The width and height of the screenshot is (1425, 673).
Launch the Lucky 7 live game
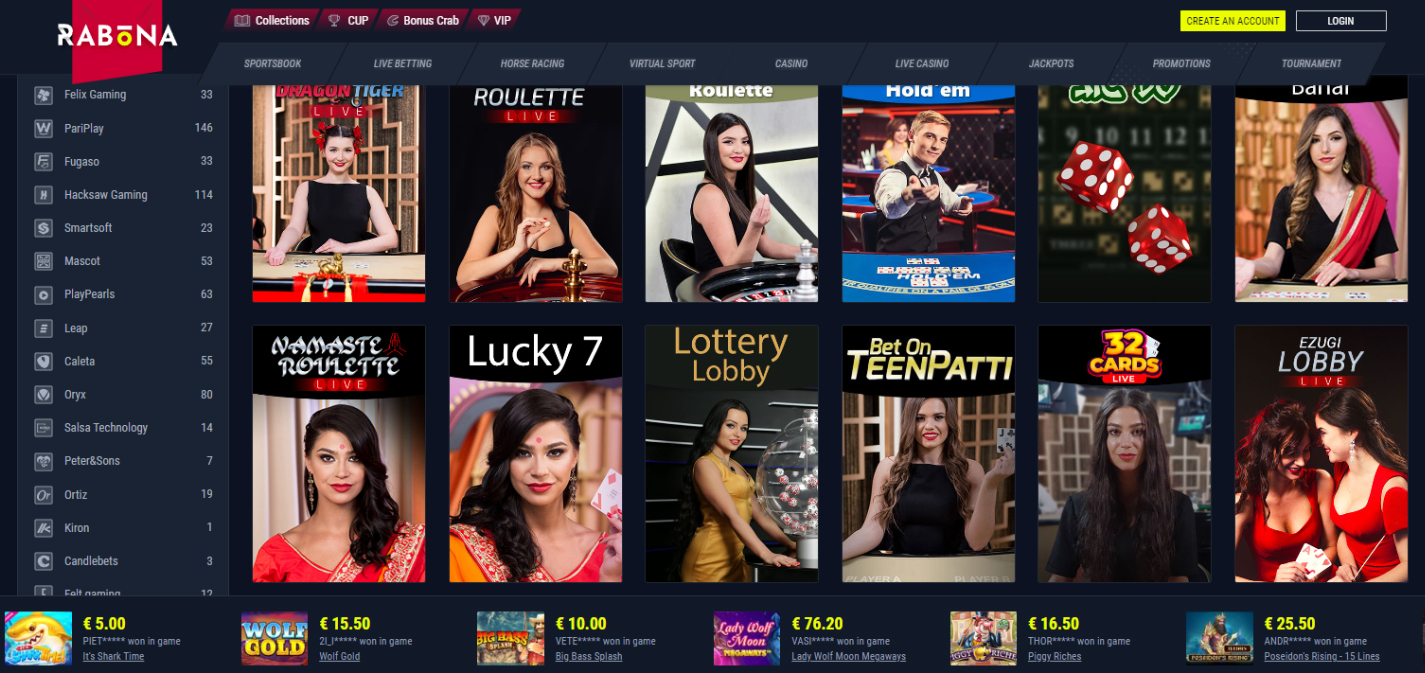click(x=536, y=453)
